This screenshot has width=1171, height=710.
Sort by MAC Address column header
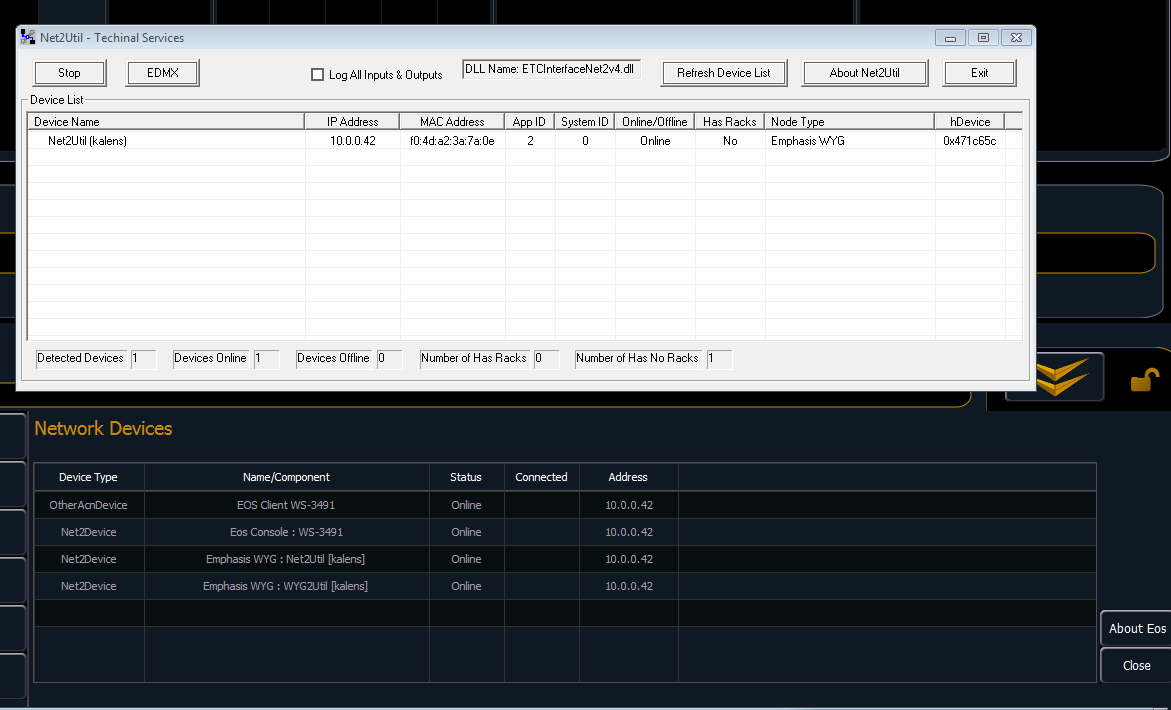[x=452, y=122]
